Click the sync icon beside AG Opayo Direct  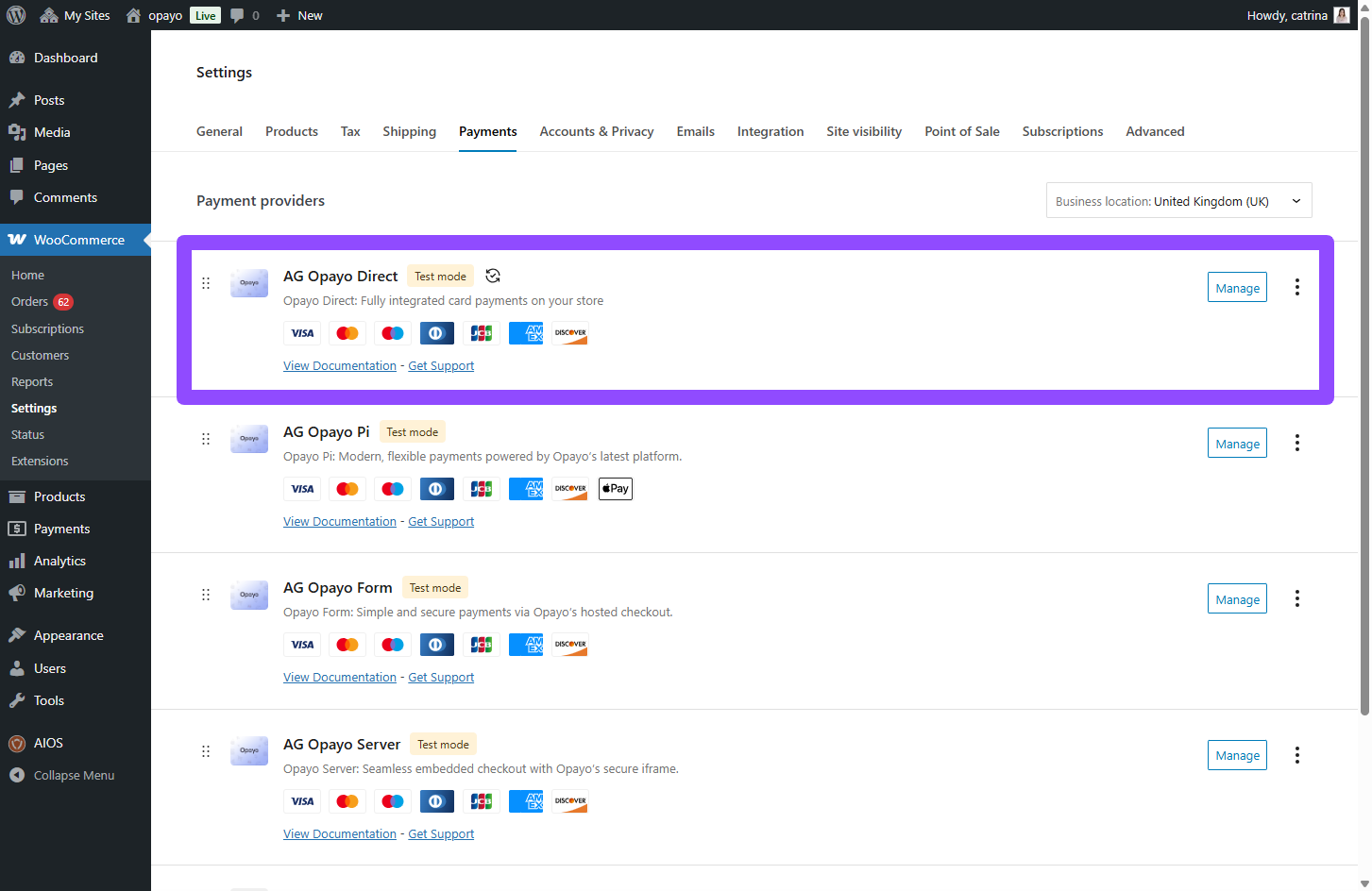493,276
